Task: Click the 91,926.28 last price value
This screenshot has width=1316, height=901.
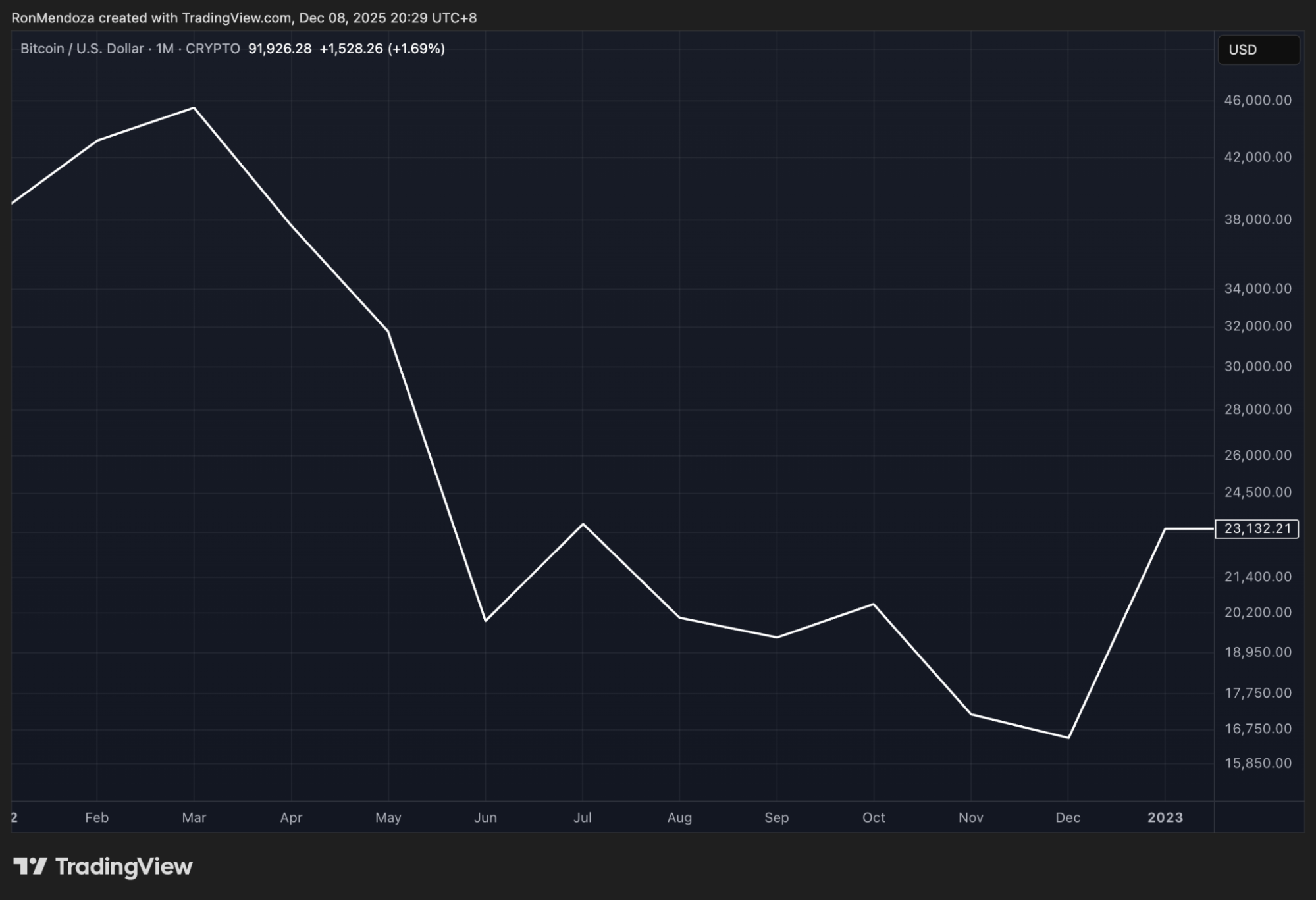Action: [x=280, y=49]
